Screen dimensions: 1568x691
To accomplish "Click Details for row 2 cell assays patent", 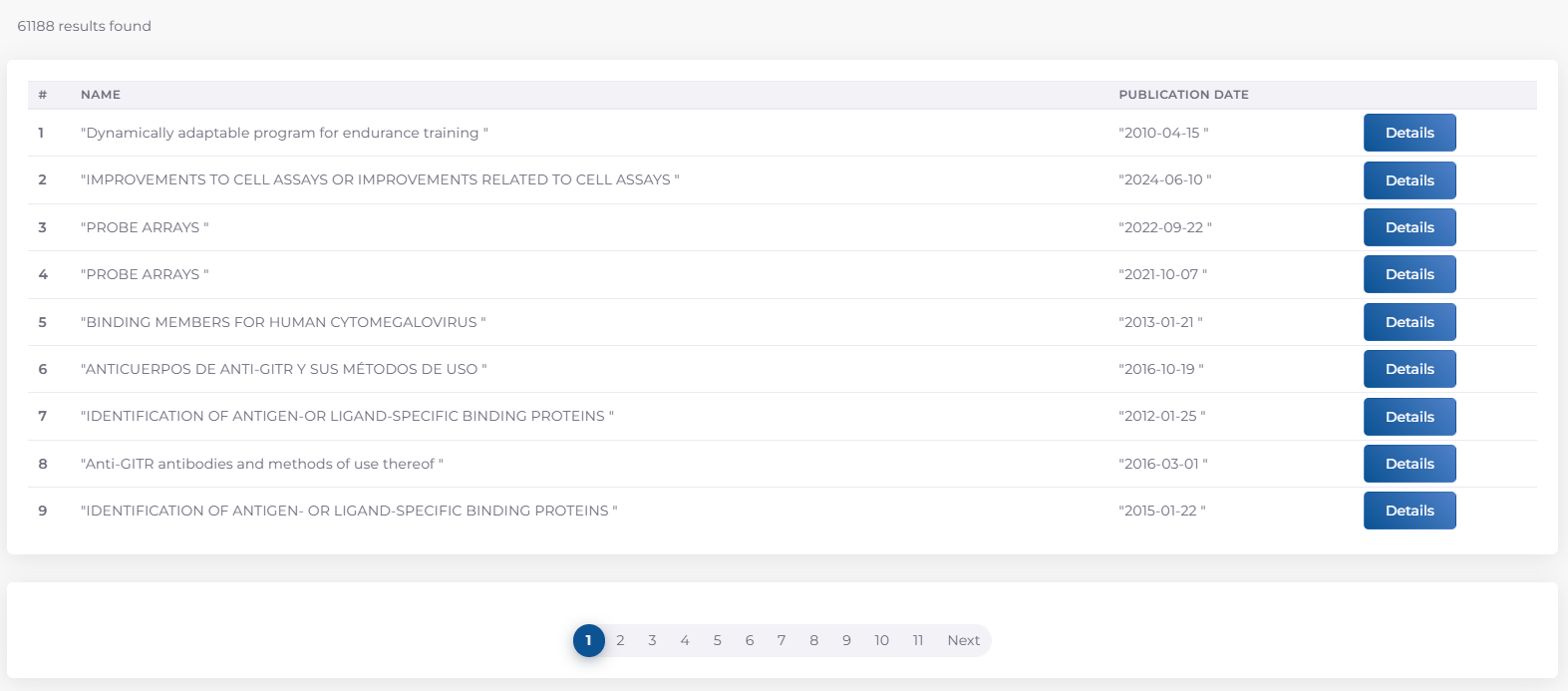I will click(1409, 180).
